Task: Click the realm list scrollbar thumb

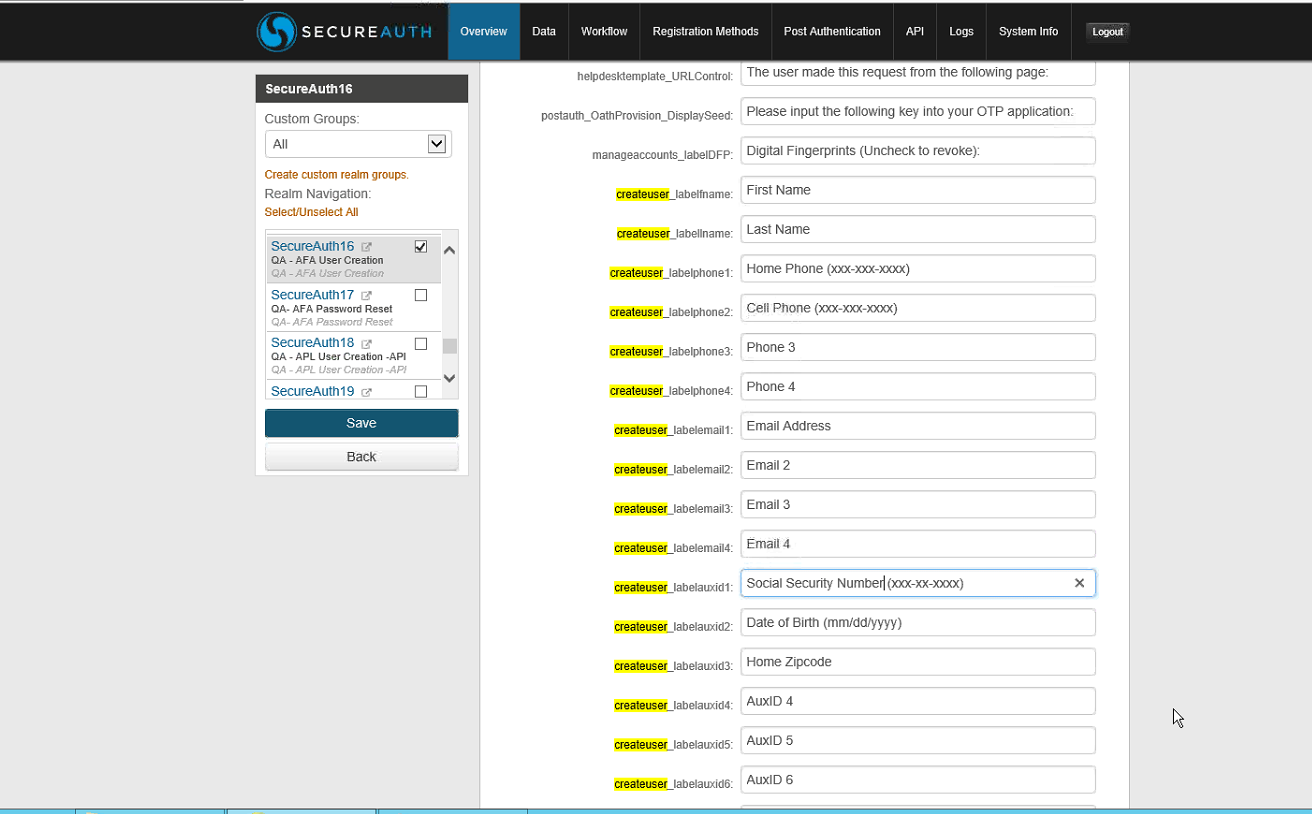Action: pos(449,346)
